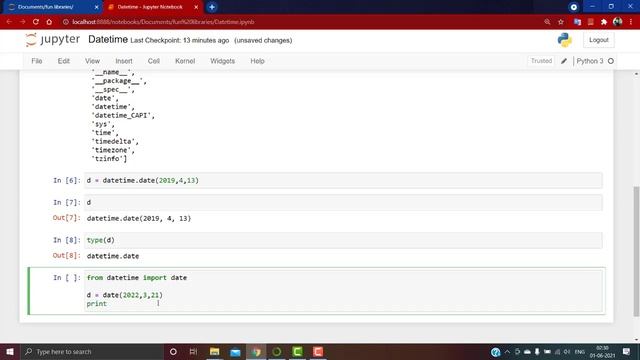Image resolution: width=640 pixels, height=360 pixels.
Task: Select the type(d) input cell
Action: 343,240
